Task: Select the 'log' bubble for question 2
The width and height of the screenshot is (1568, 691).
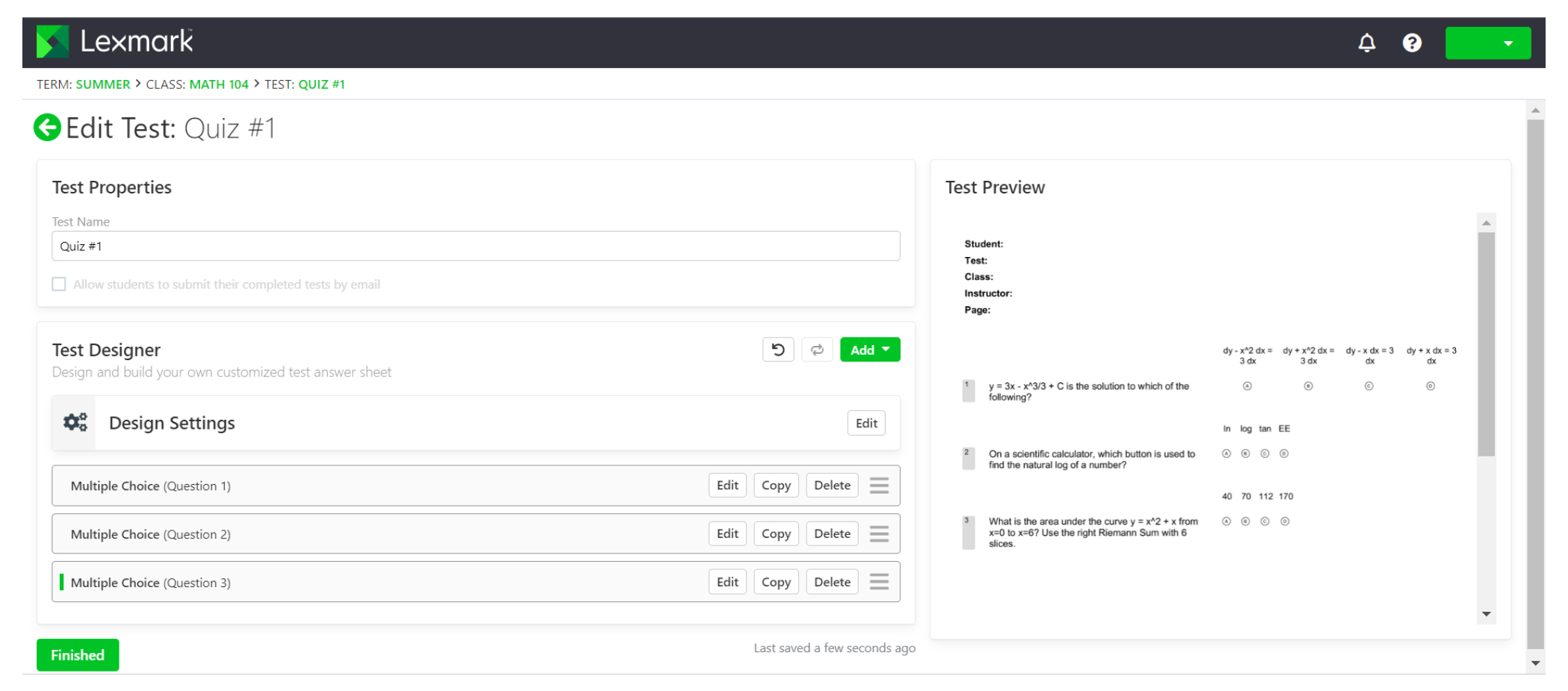Action: [x=1245, y=453]
